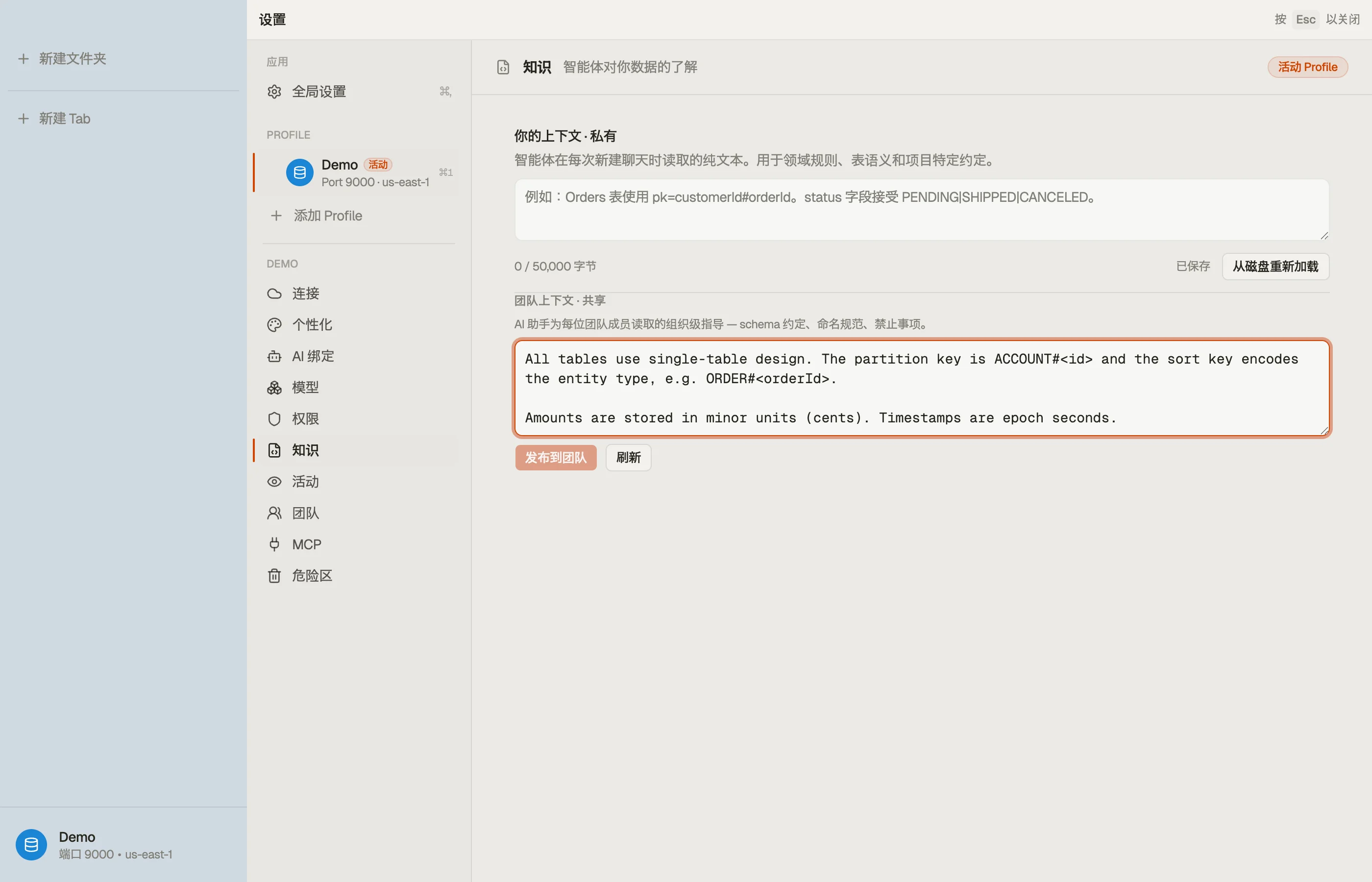This screenshot has height=882, width=1372.
Task: Click the 刷新 button
Action: point(628,458)
